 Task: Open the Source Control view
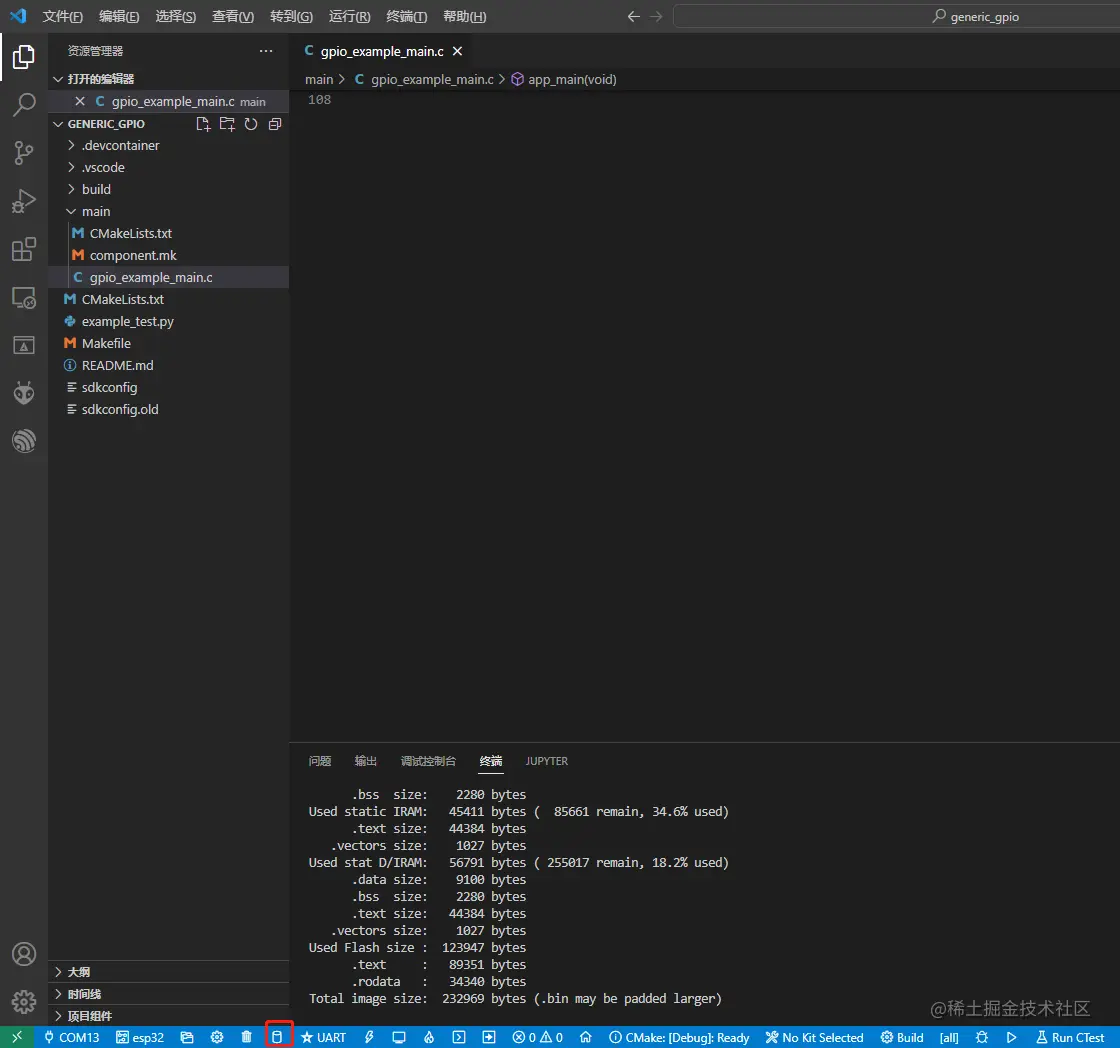24,153
